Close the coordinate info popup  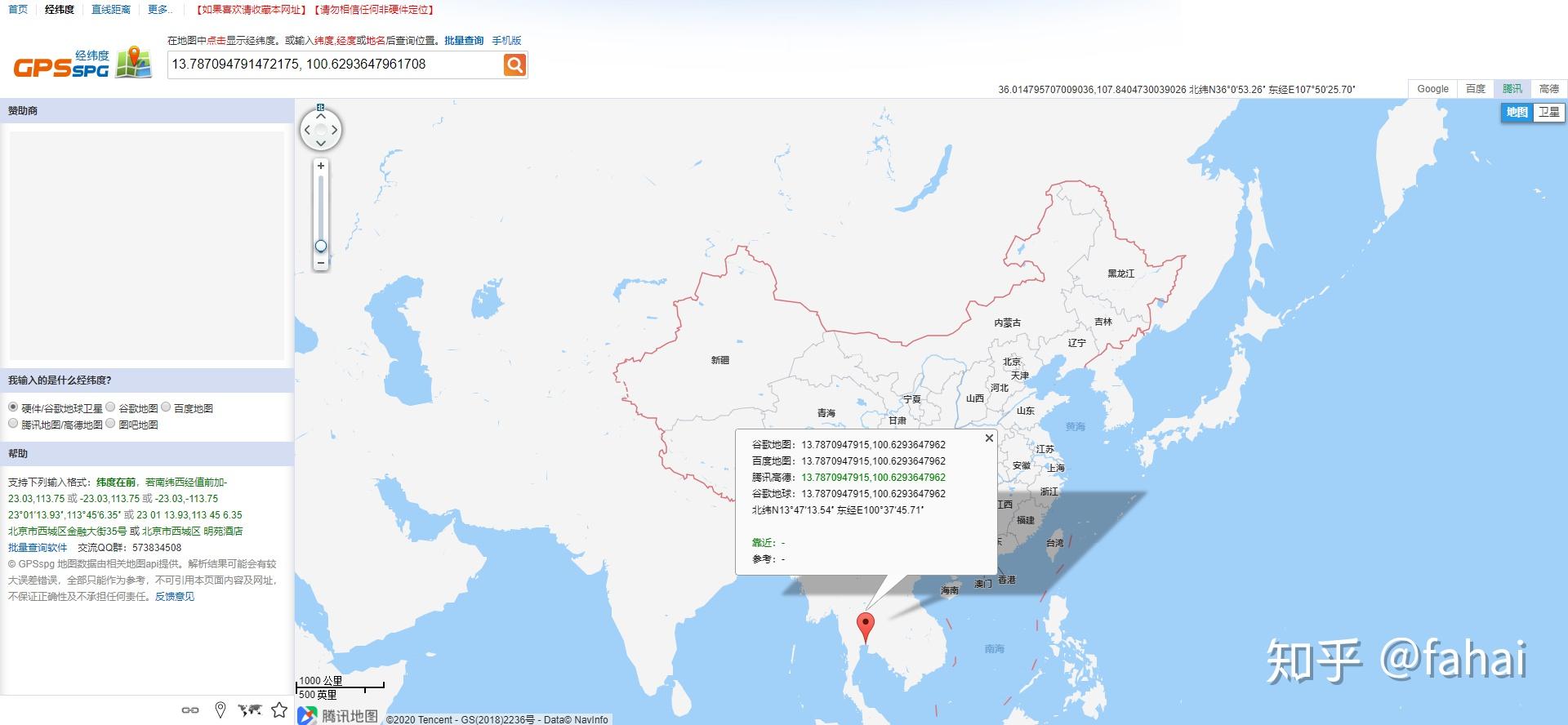[x=989, y=438]
